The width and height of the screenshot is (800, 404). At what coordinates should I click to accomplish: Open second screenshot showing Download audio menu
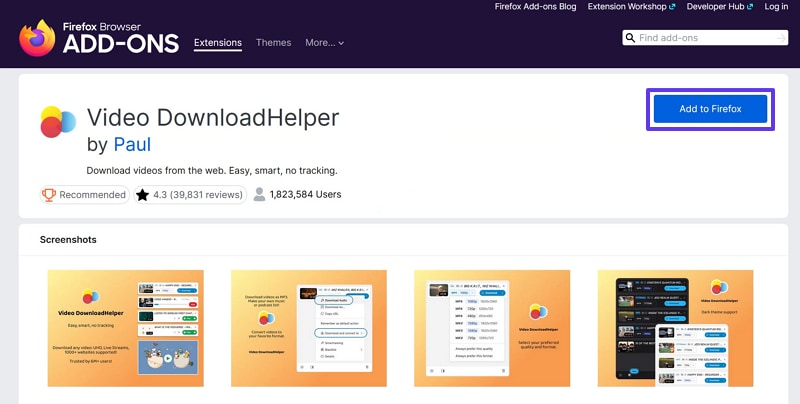309,328
